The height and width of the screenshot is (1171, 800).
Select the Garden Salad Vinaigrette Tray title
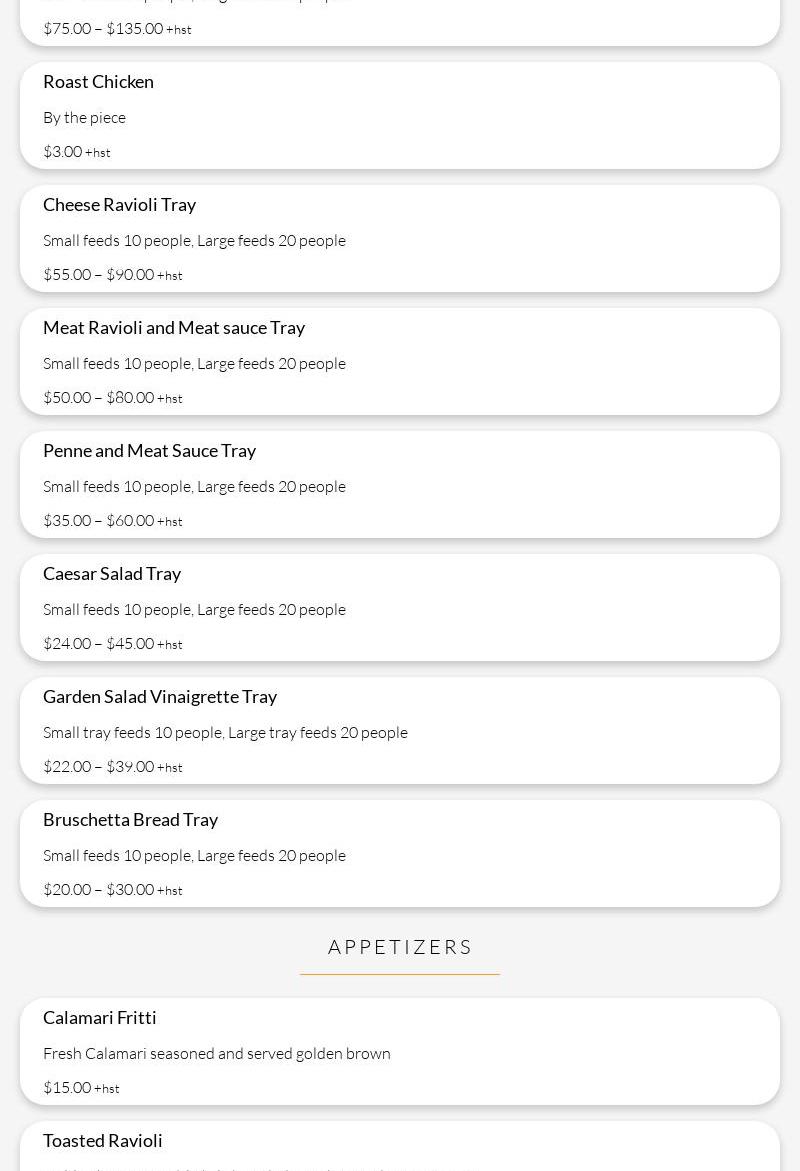160,697
